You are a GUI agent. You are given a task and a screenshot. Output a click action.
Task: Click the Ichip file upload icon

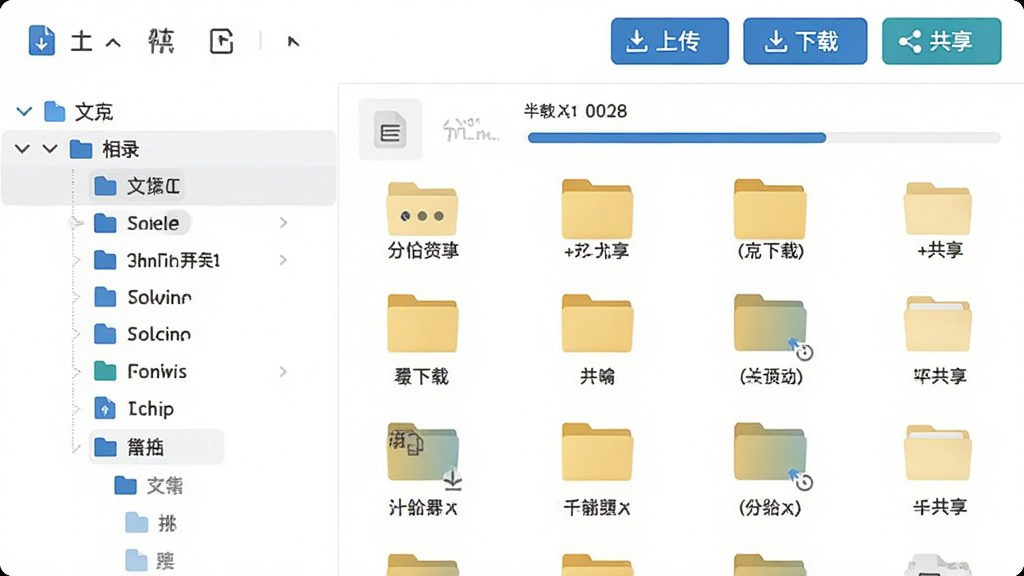tap(105, 409)
